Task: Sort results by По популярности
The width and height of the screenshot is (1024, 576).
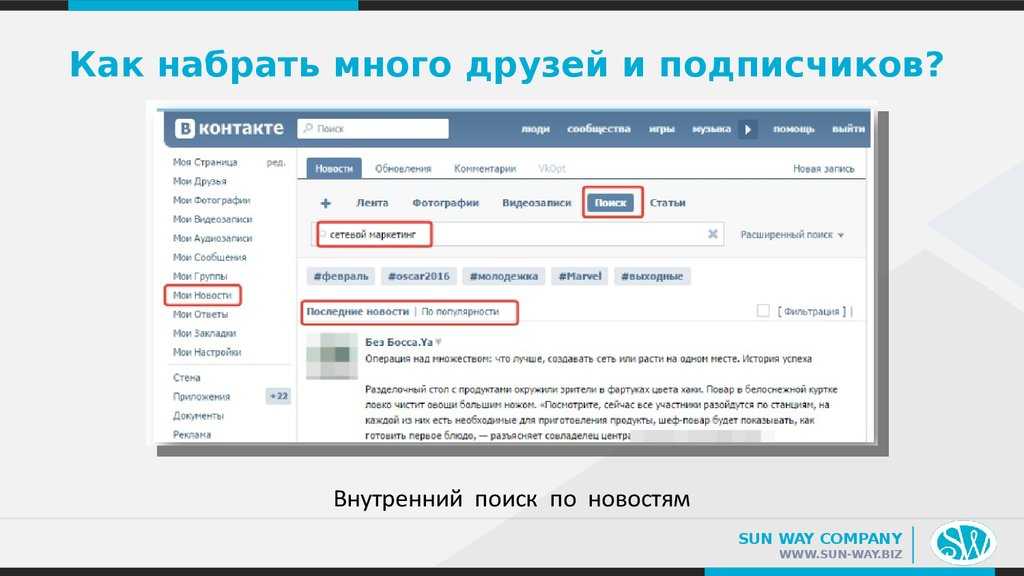Action: click(460, 311)
